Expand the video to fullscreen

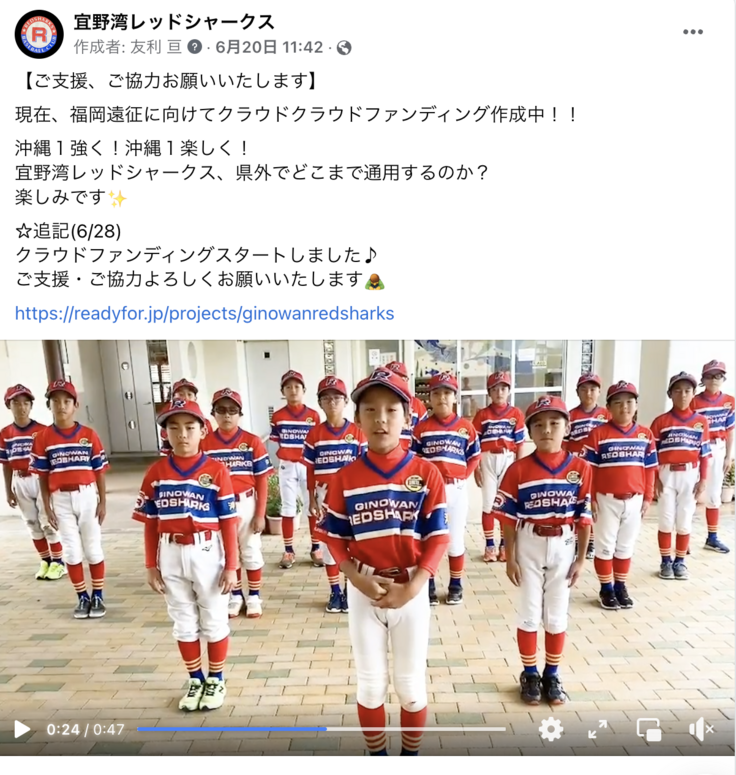tap(598, 729)
